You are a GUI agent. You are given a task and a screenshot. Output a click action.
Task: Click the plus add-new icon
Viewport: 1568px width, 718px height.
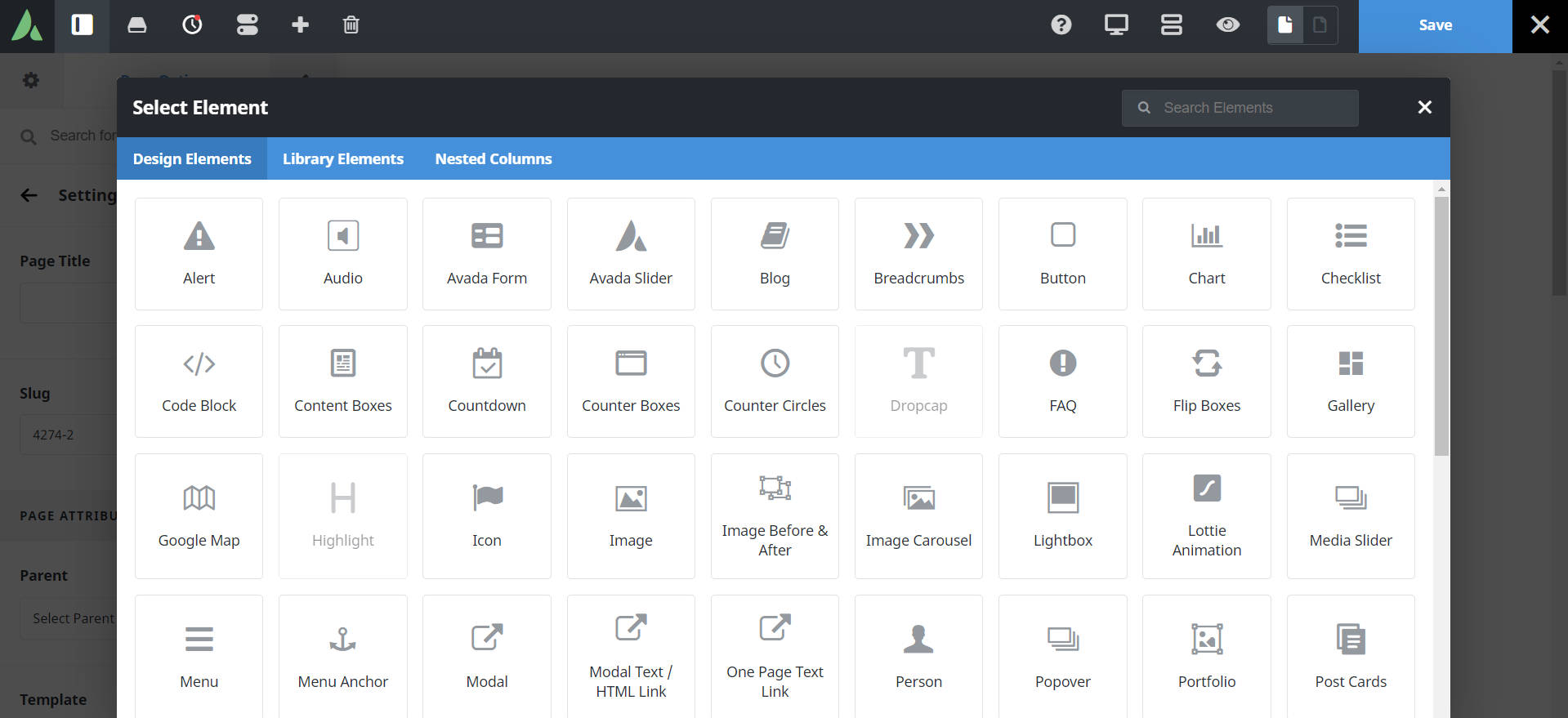point(301,25)
